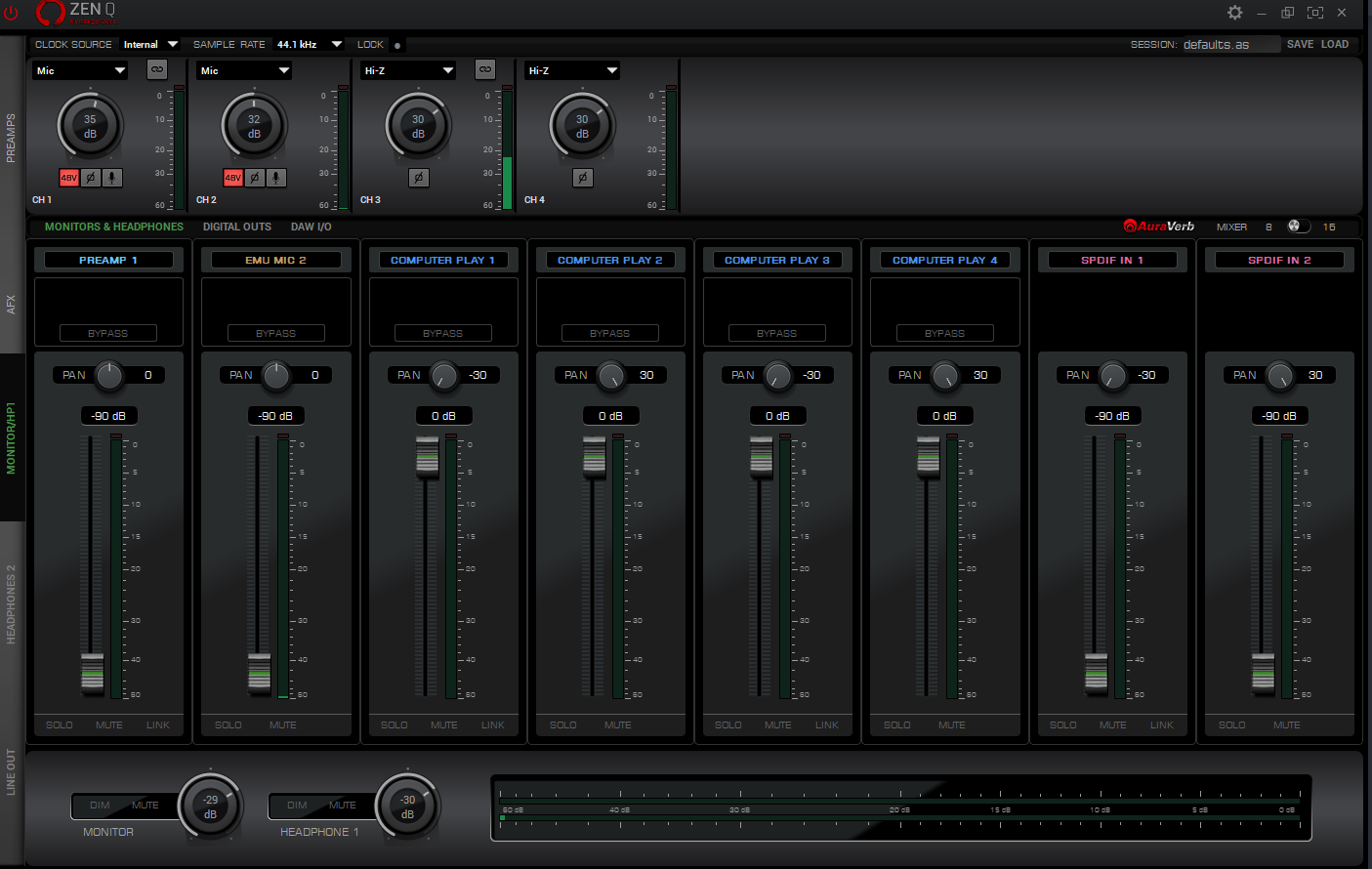Click the Headphone 1 volume knob at -30 dB

click(407, 807)
